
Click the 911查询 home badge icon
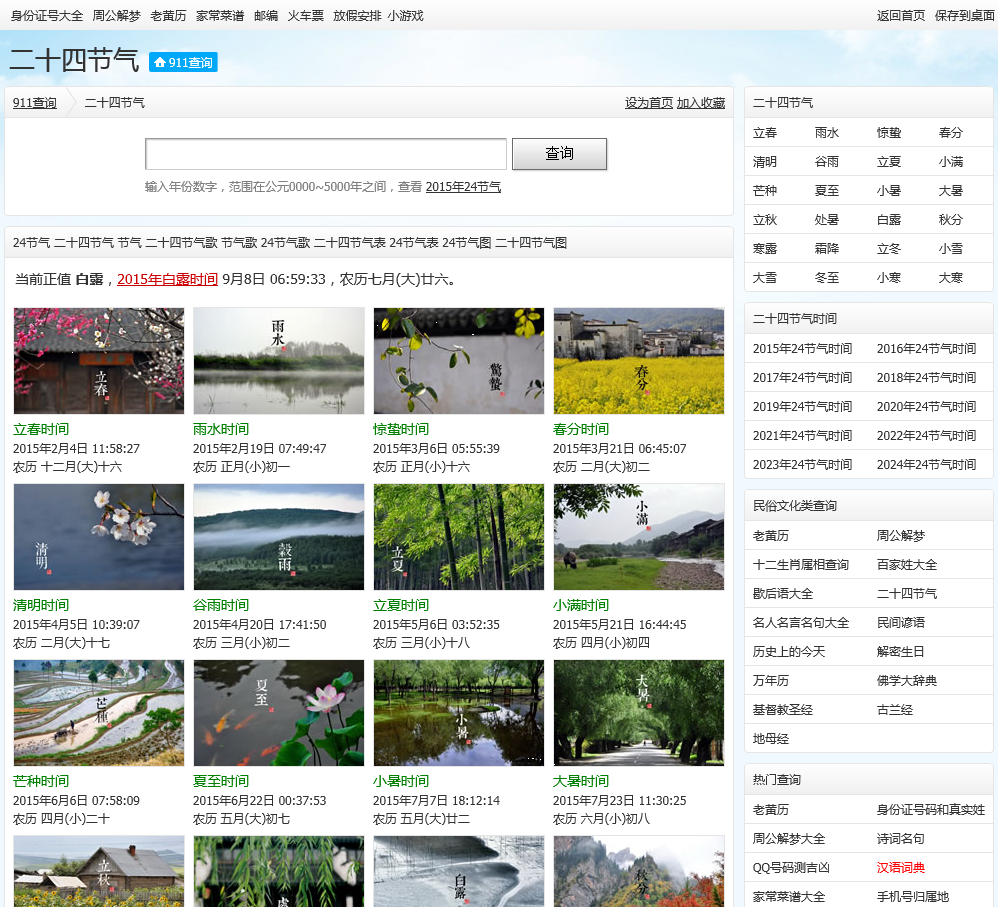[x=183, y=62]
